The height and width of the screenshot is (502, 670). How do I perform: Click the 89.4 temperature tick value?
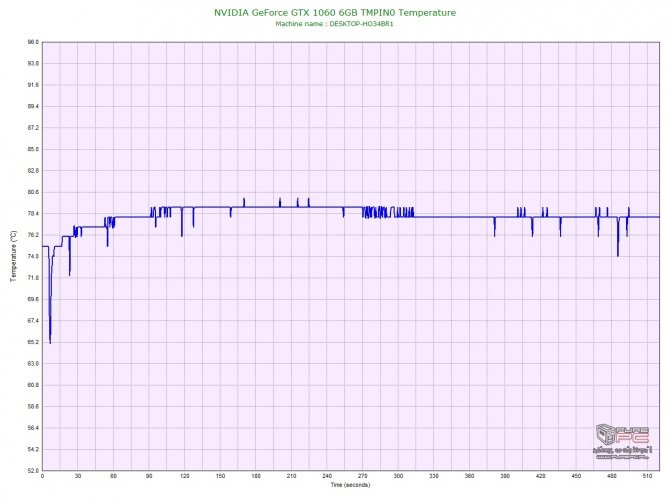point(33,106)
